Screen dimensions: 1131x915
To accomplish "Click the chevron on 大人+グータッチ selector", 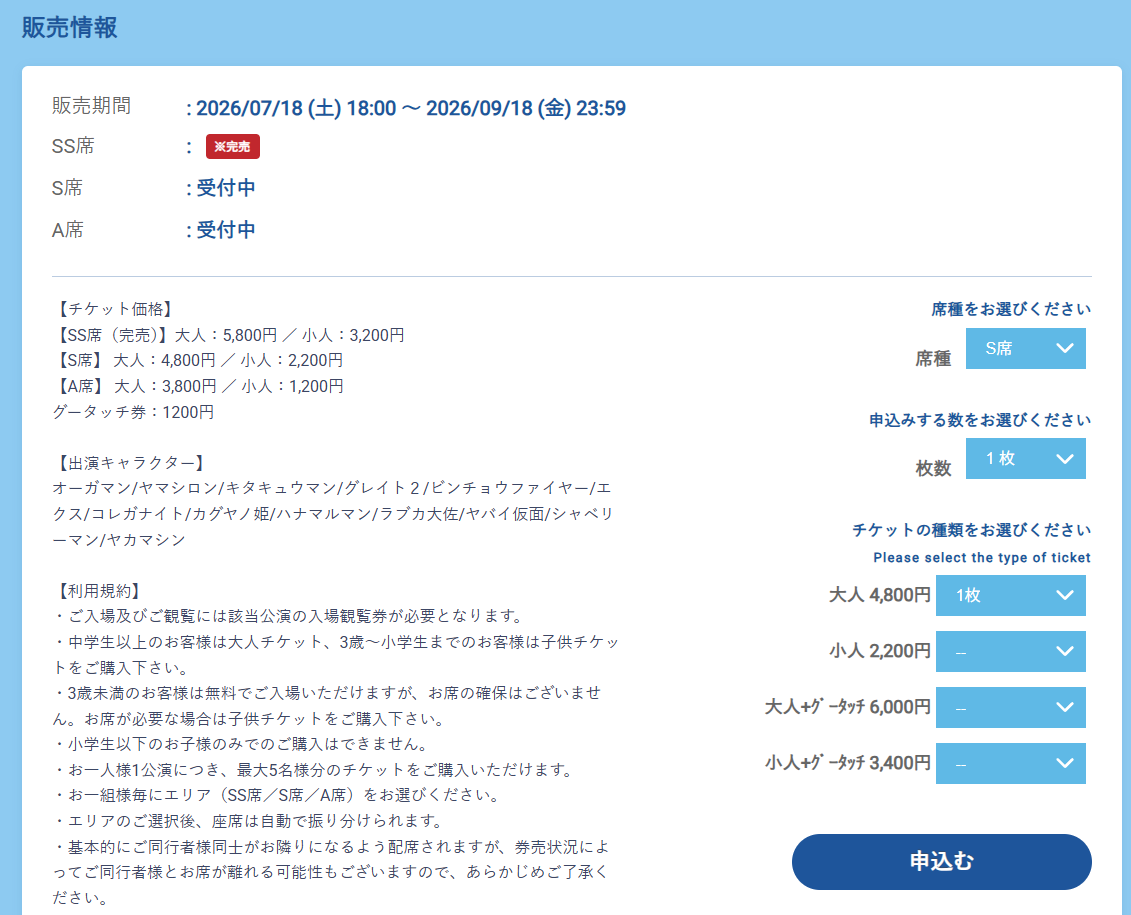I will pyautogui.click(x=1065, y=707).
